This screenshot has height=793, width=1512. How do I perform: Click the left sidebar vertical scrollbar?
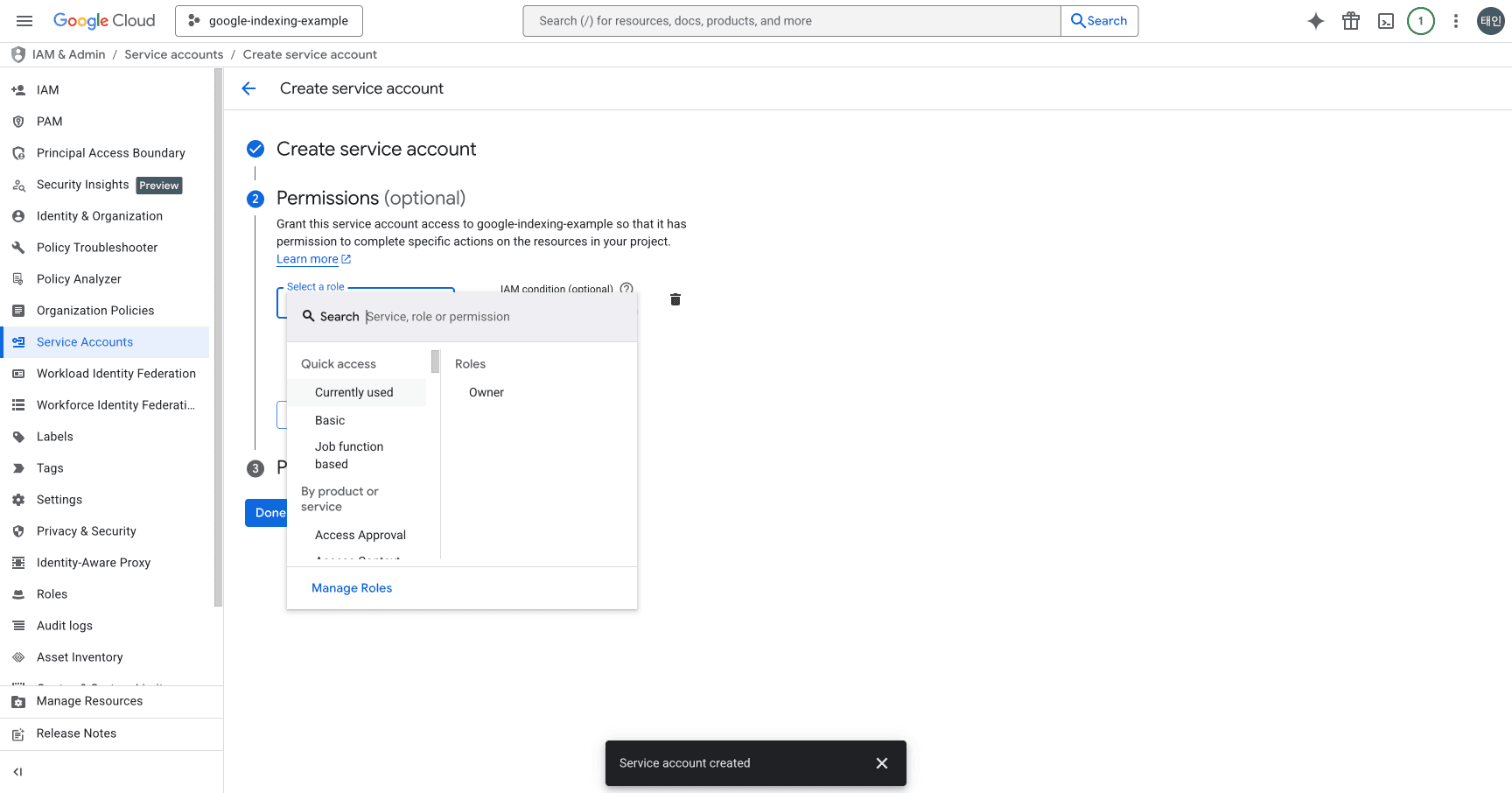click(x=218, y=340)
